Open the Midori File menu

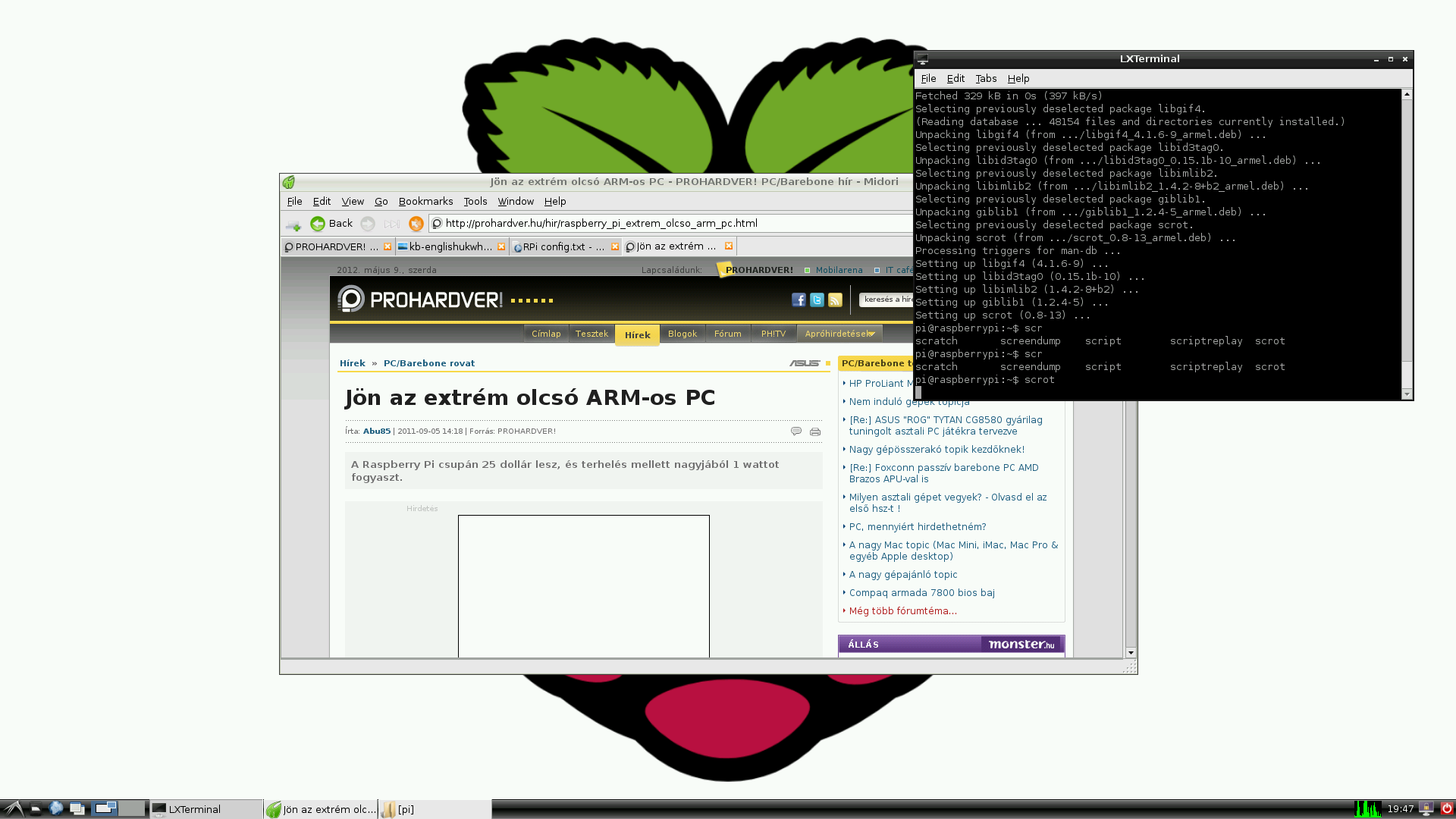click(x=294, y=202)
